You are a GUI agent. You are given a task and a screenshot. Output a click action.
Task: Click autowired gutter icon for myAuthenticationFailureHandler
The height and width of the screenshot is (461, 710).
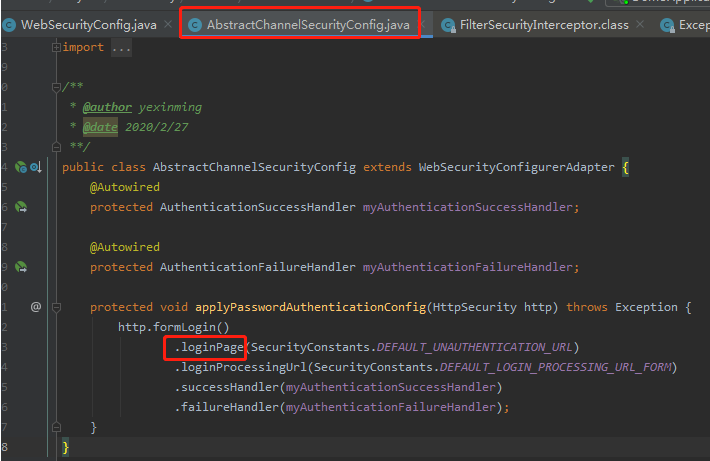[x=21, y=267]
